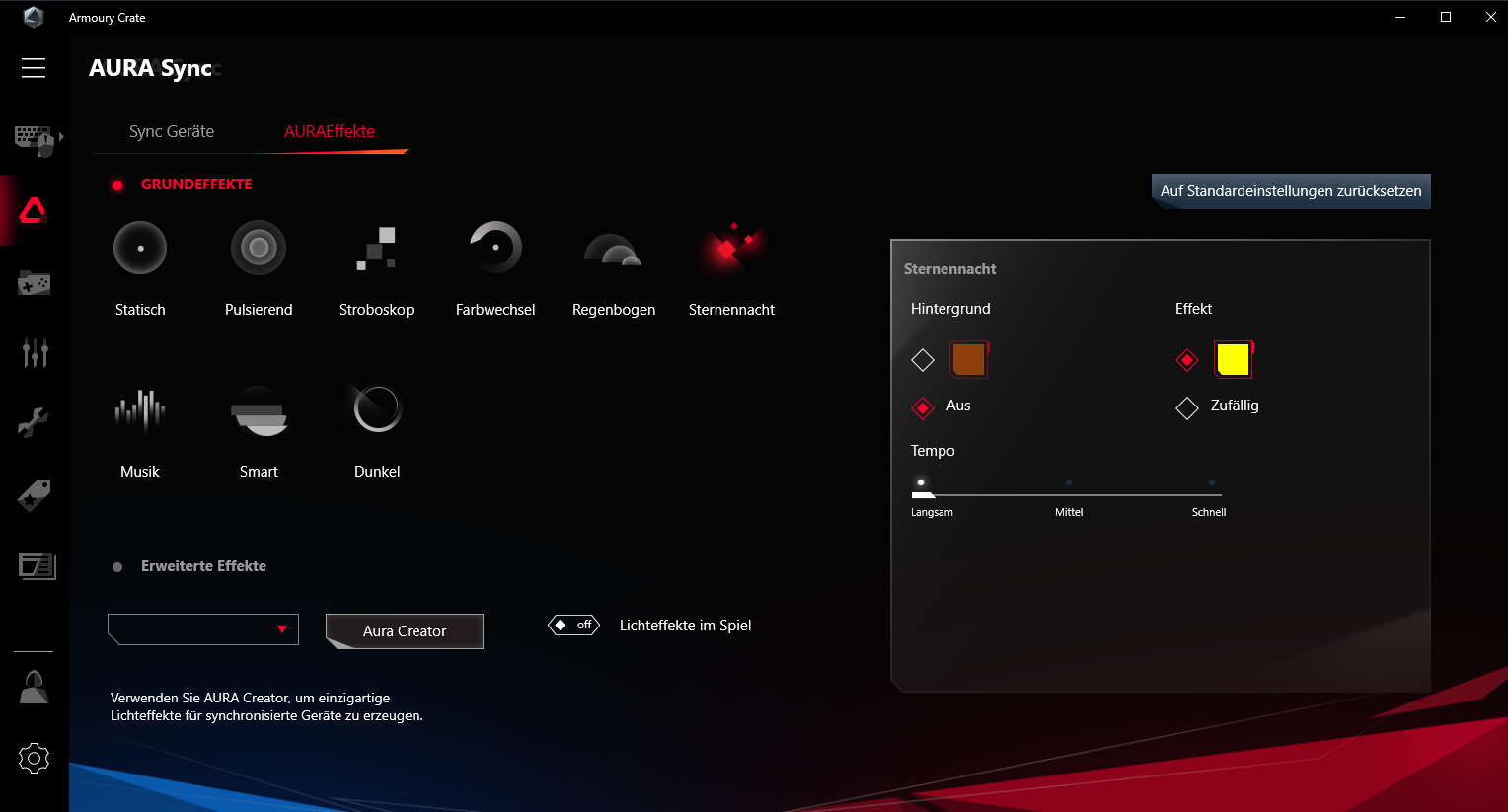Toggle Lichteffekte im Spiel switch
This screenshot has height=812, width=1508.
tap(574, 625)
